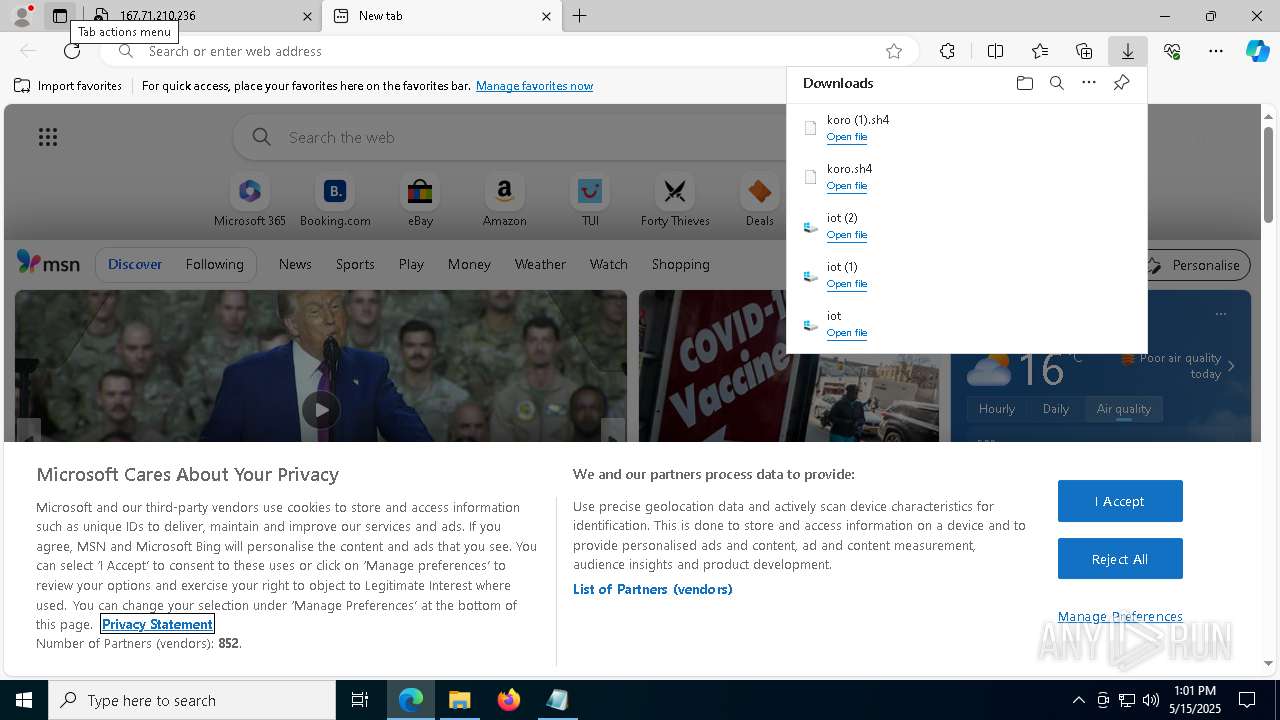Pin the Downloads panel
This screenshot has width=1280, height=720.
[1121, 83]
